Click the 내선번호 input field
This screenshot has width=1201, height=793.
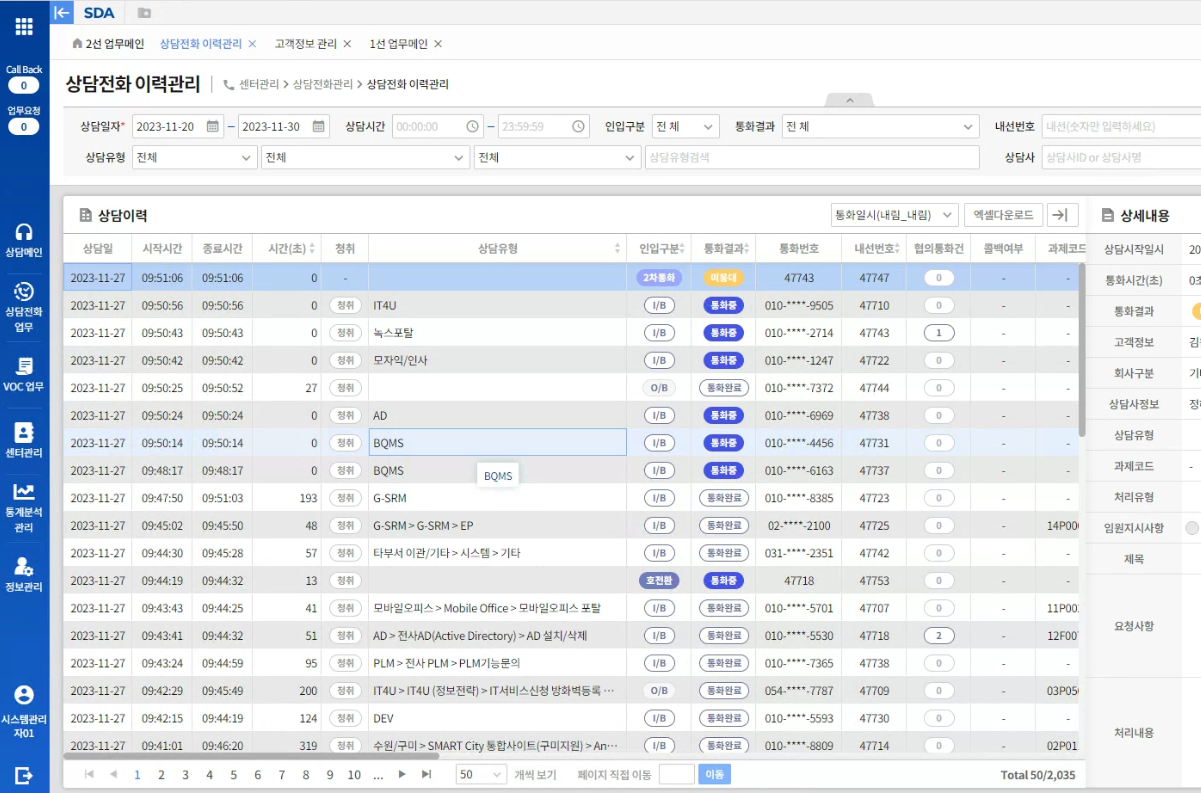coord(1121,127)
